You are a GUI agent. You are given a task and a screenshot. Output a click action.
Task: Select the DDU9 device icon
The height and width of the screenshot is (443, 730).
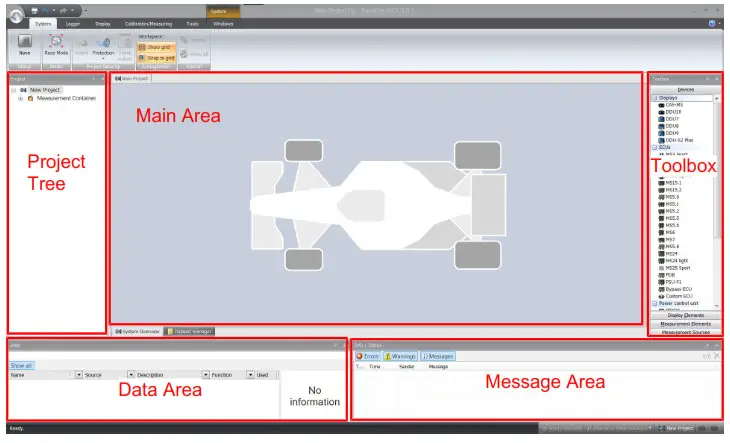click(661, 133)
